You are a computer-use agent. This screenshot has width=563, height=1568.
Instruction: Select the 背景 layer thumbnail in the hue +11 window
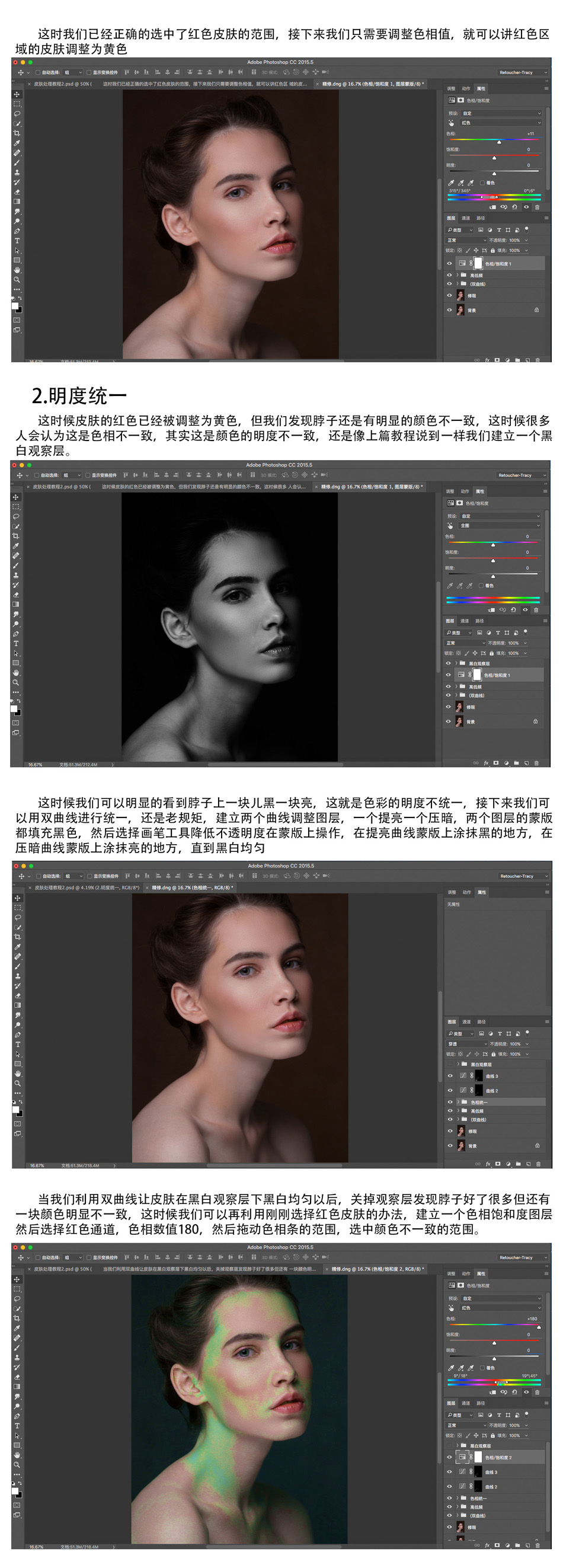[460, 310]
